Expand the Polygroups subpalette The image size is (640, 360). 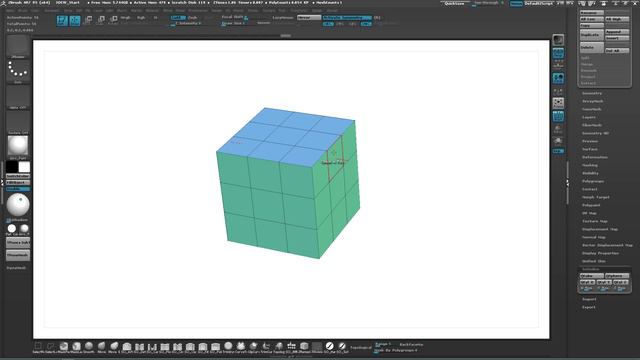pyautogui.click(x=593, y=181)
